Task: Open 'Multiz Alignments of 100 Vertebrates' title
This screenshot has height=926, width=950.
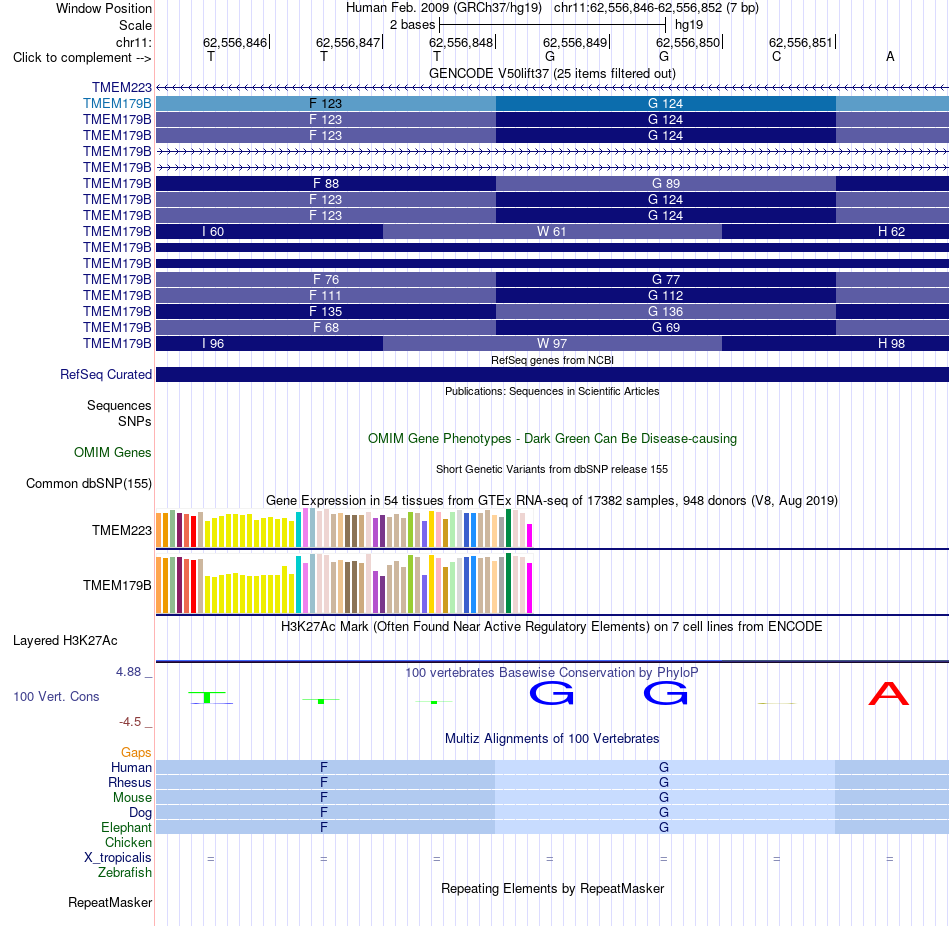Action: [552, 739]
